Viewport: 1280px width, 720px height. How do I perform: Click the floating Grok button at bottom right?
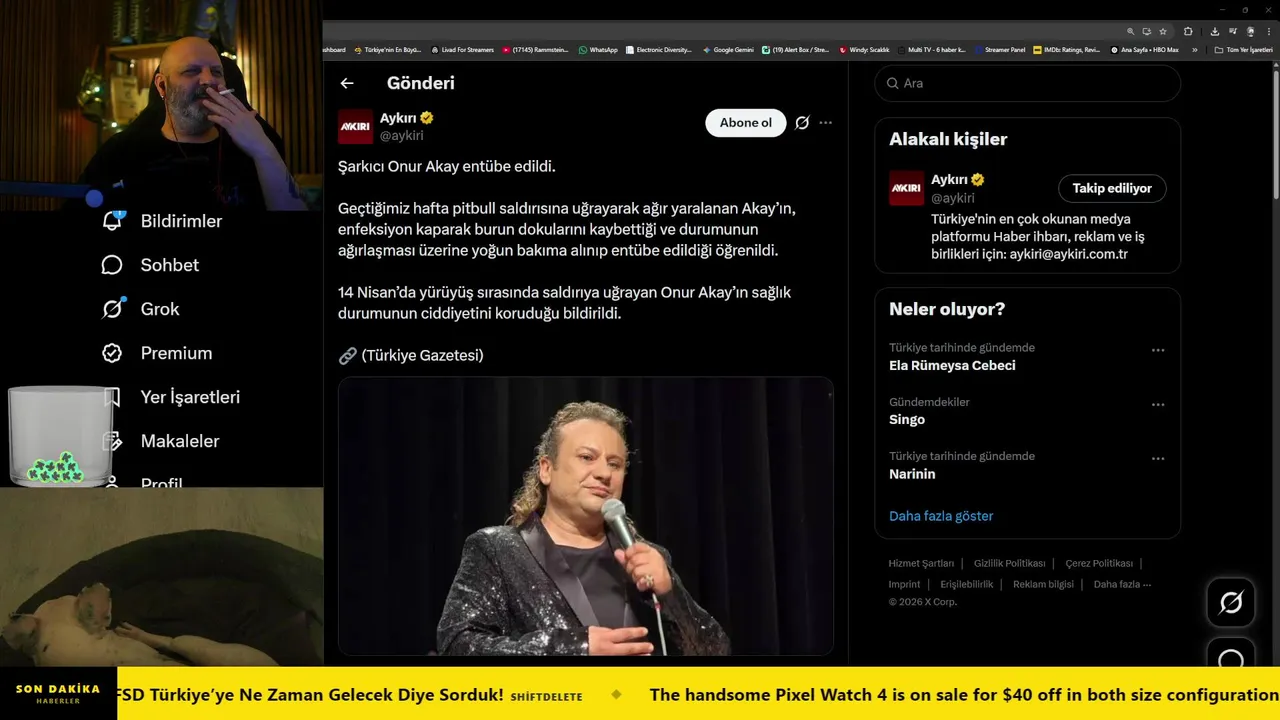[1230, 602]
